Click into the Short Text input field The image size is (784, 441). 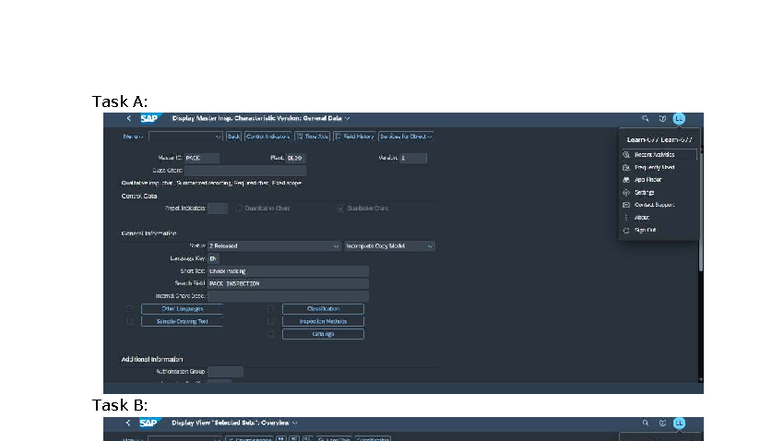tap(287, 271)
